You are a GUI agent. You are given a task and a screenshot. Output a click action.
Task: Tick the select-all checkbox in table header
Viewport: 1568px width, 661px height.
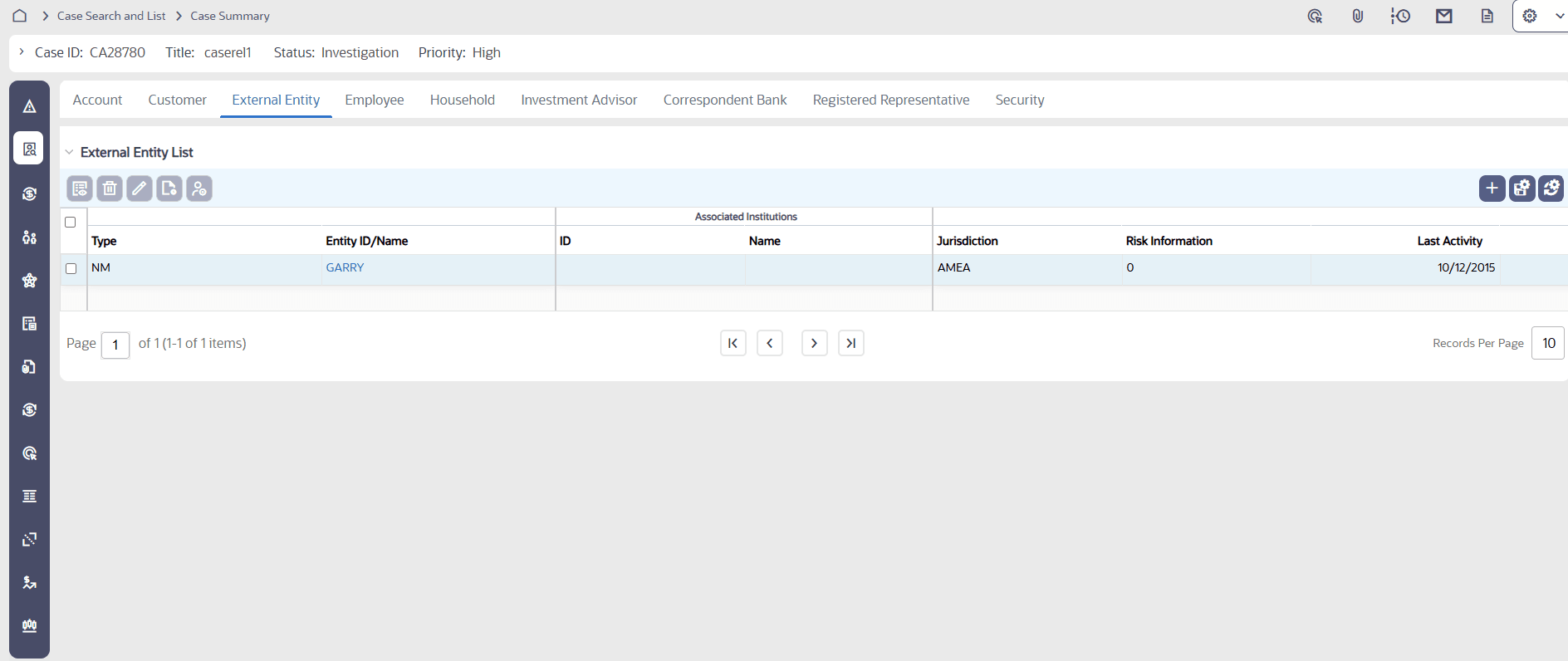tap(71, 222)
